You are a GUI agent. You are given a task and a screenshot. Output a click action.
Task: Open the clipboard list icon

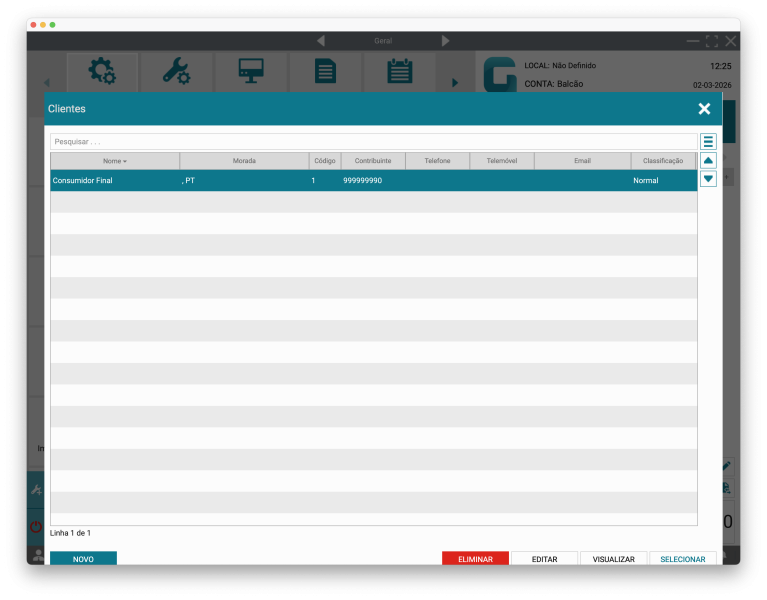tap(399, 72)
